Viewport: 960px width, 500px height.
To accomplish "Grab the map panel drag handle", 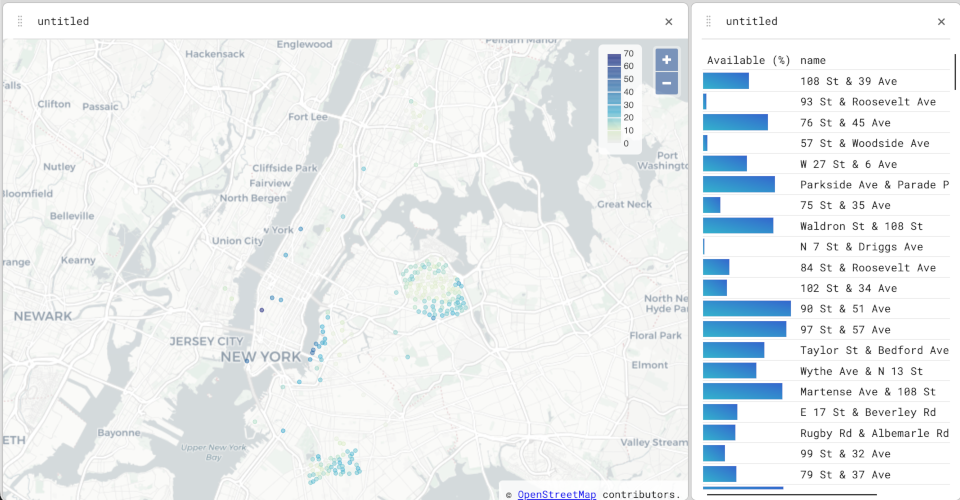I will pos(20,21).
